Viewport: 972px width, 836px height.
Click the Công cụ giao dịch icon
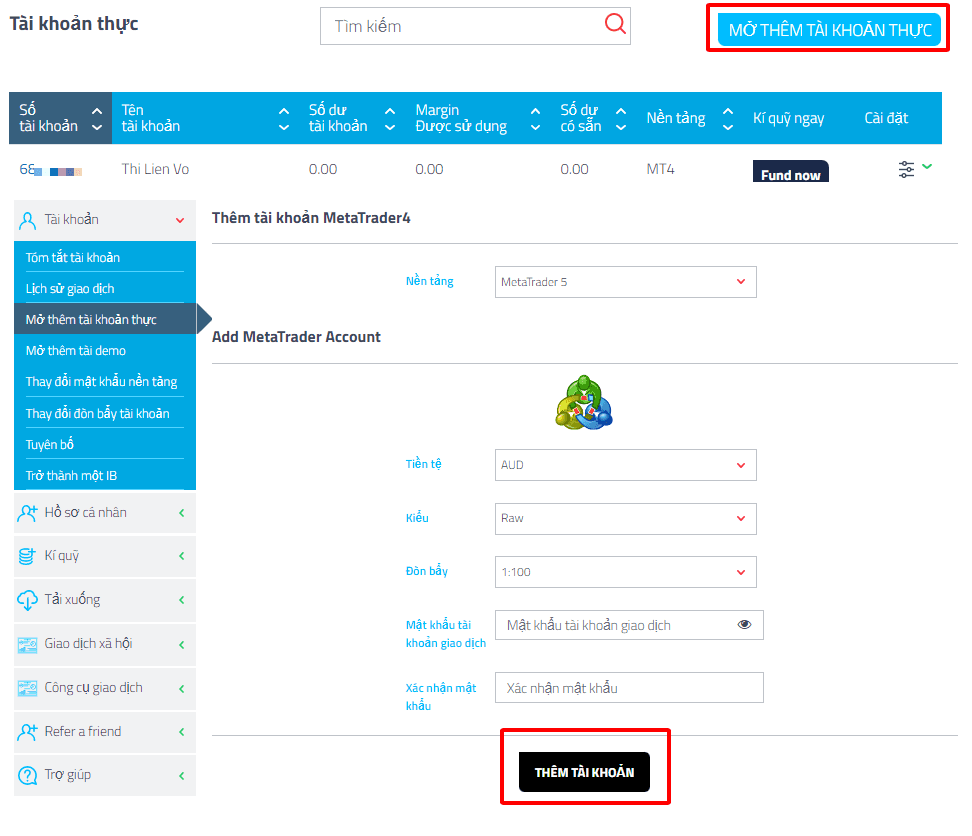pyautogui.click(x=27, y=688)
